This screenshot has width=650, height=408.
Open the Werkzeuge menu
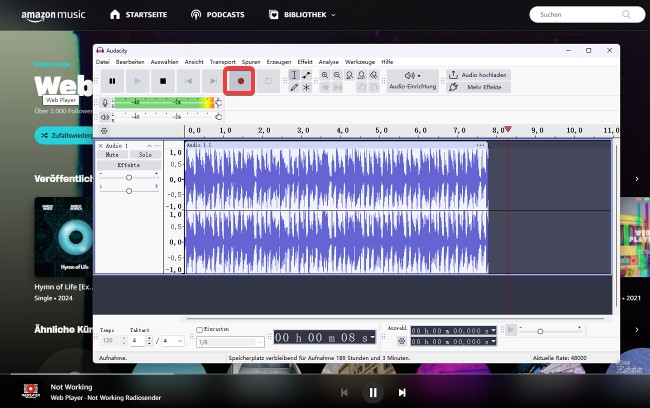(360, 62)
